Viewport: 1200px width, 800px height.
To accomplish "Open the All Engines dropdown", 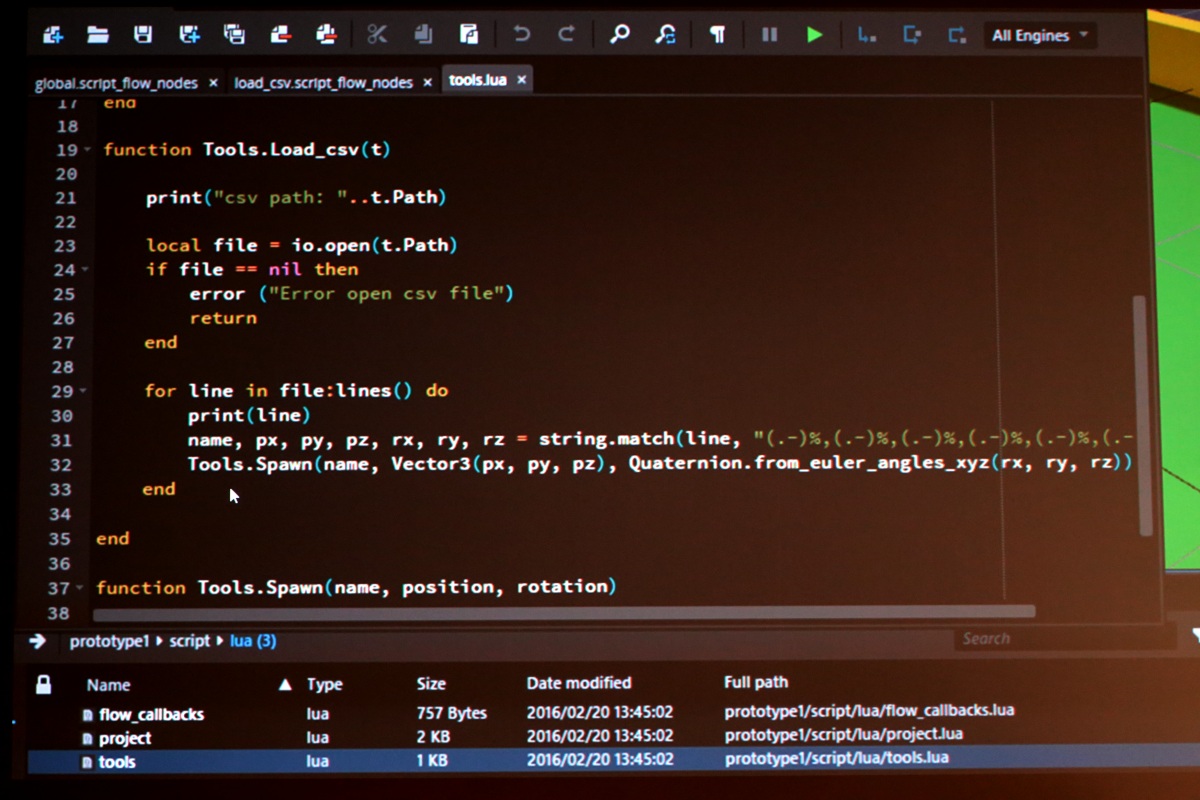I will [1039, 36].
